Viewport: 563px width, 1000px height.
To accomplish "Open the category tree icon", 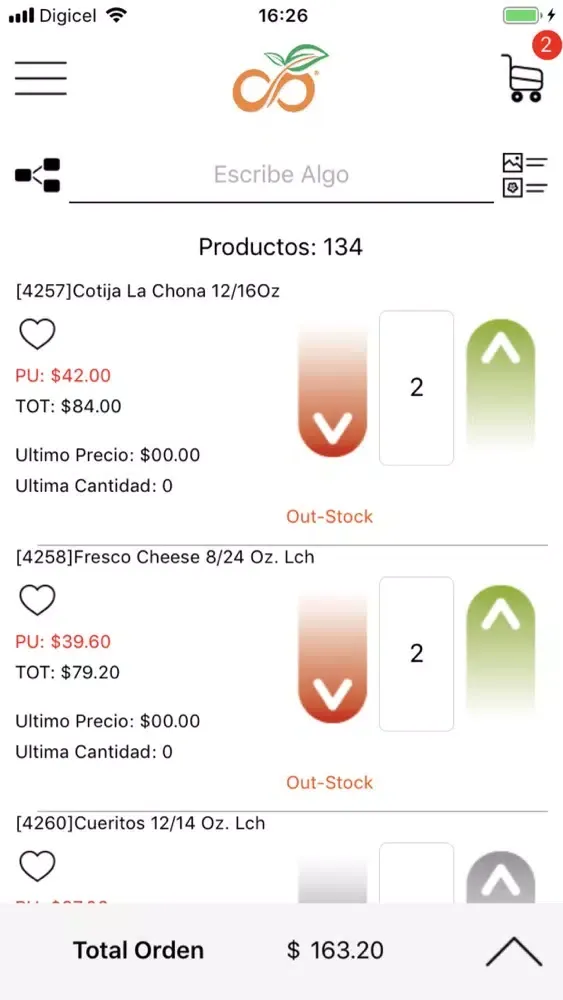I will pos(38,175).
